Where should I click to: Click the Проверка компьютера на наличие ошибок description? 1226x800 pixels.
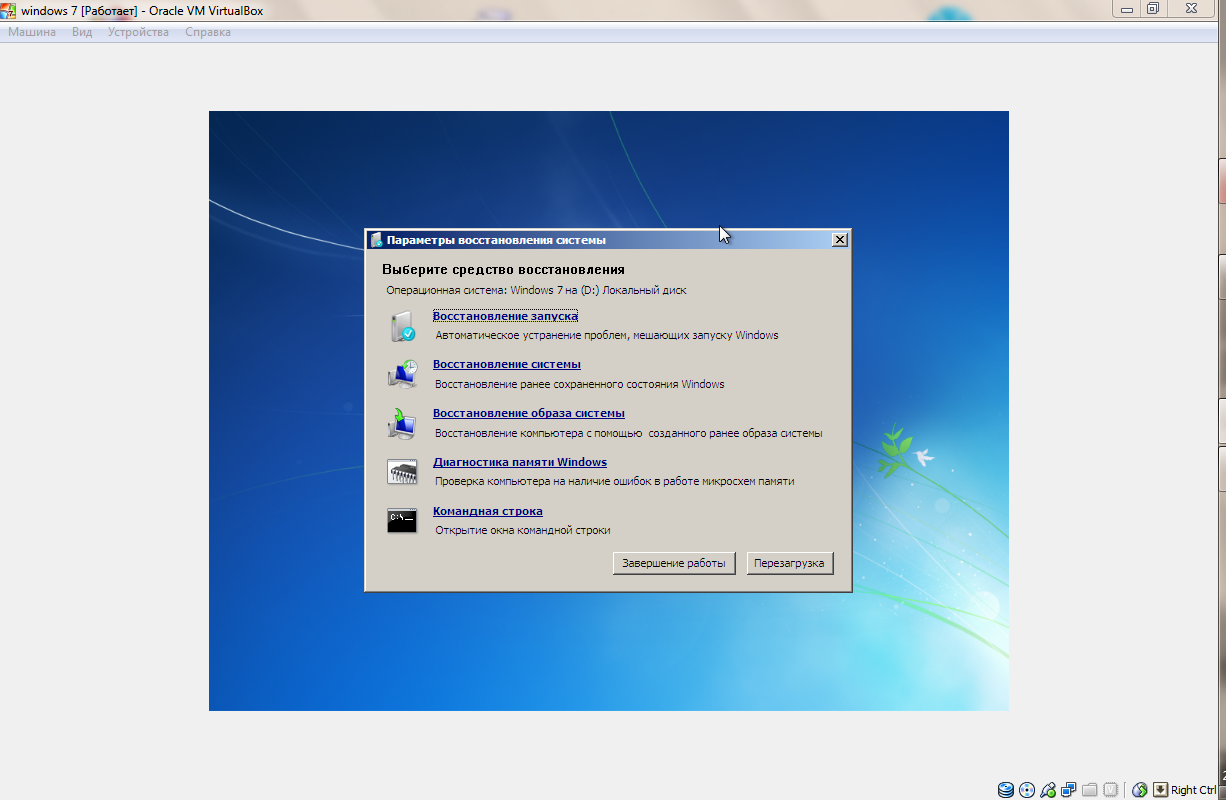click(x=615, y=481)
